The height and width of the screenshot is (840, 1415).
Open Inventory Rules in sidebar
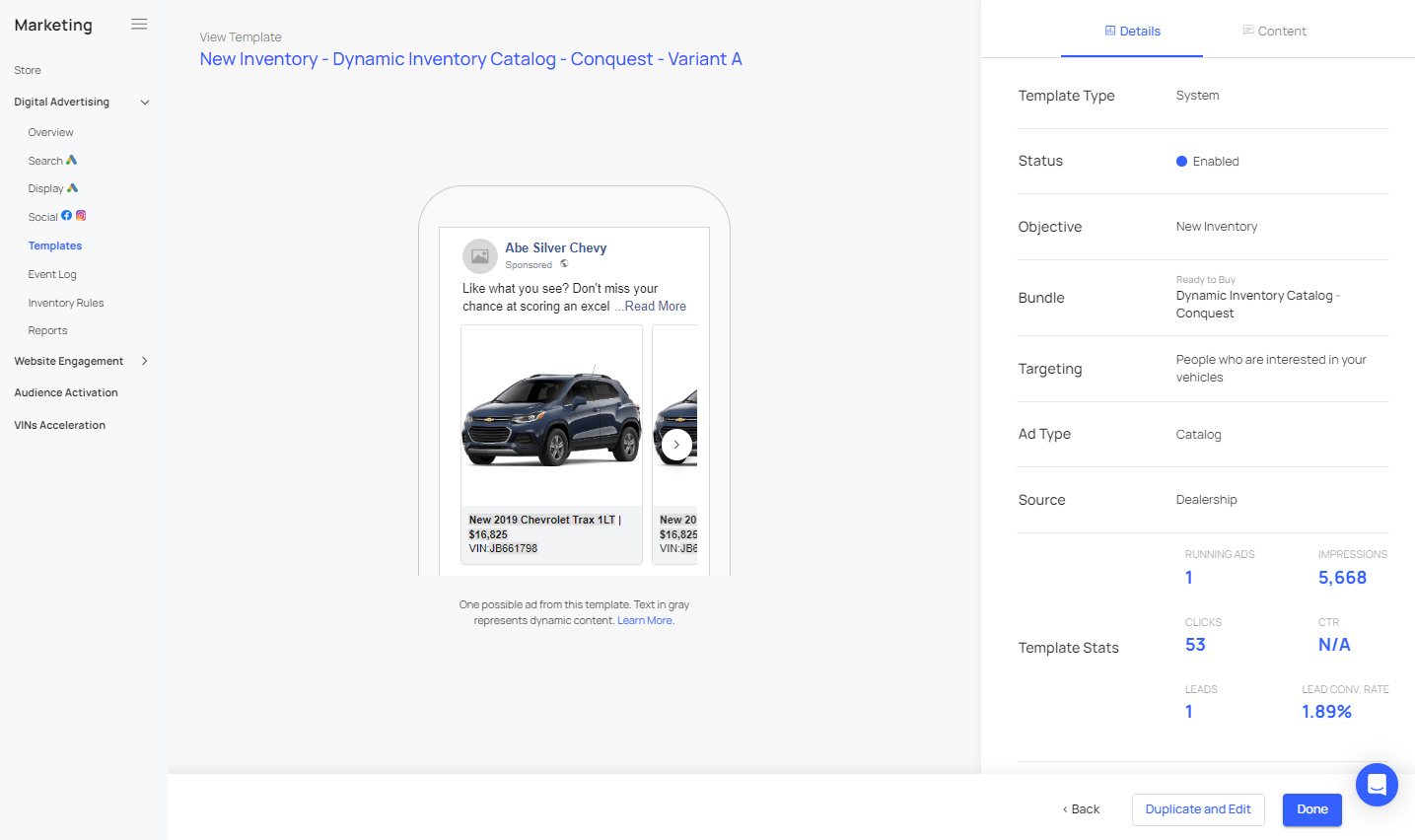(66, 303)
